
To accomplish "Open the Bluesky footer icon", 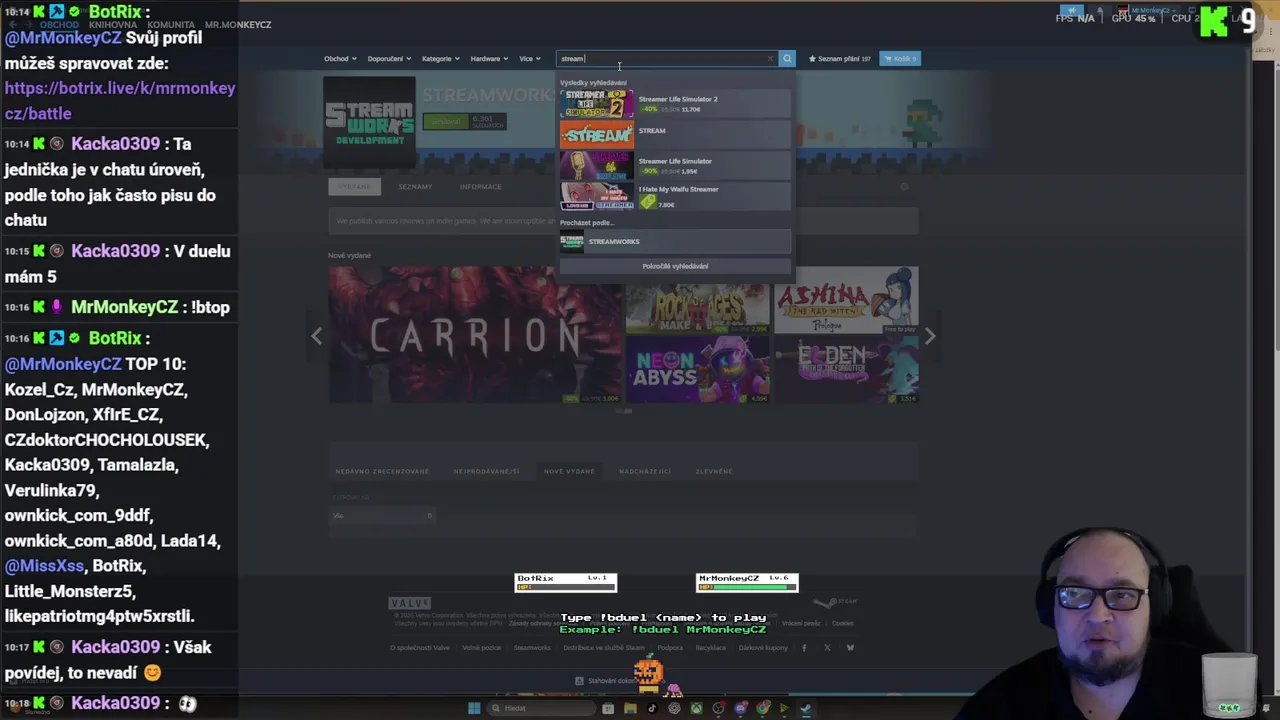I will coord(850,648).
